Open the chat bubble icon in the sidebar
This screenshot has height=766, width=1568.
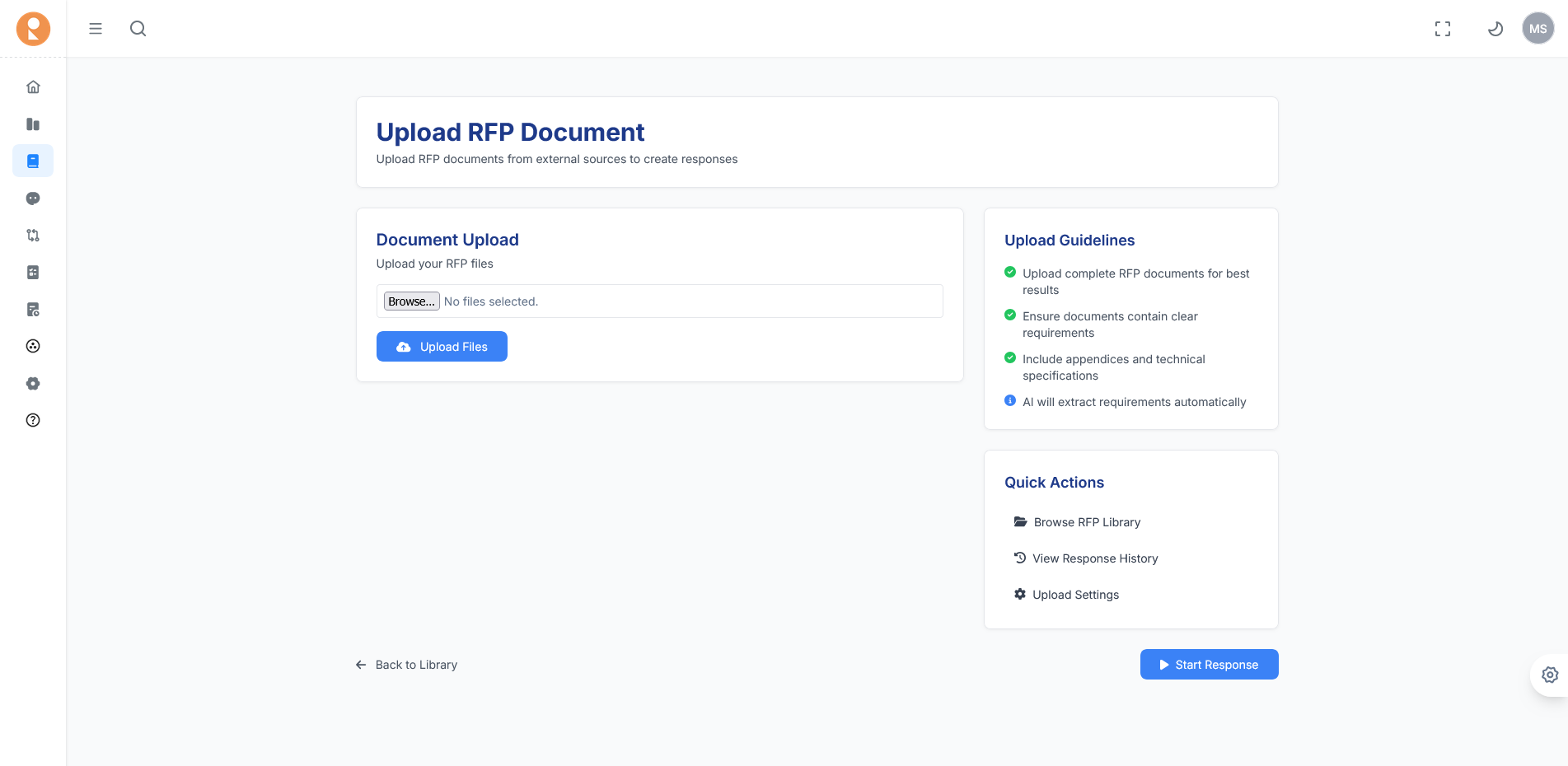(33, 199)
